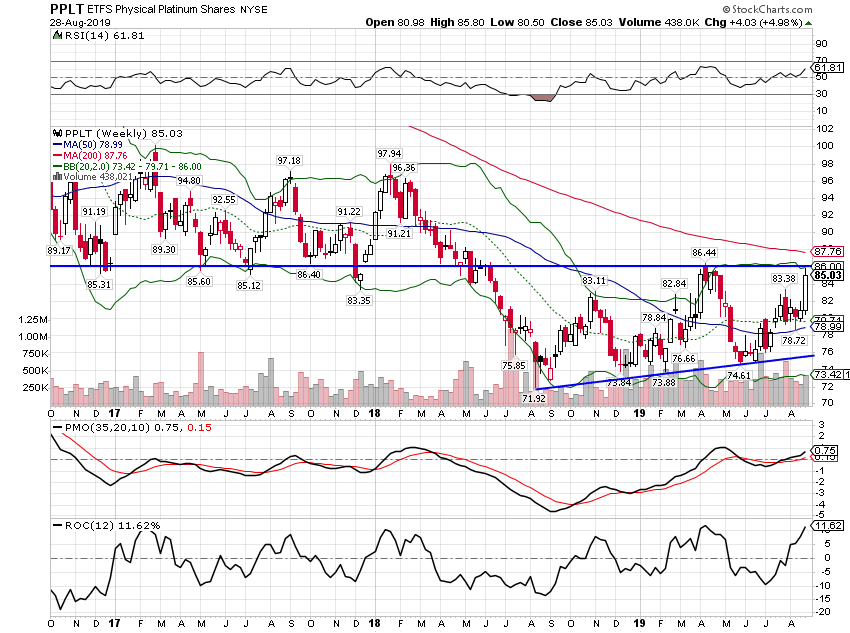850x633 pixels.
Task: Click the 92.55 price label
Action: 224,200
